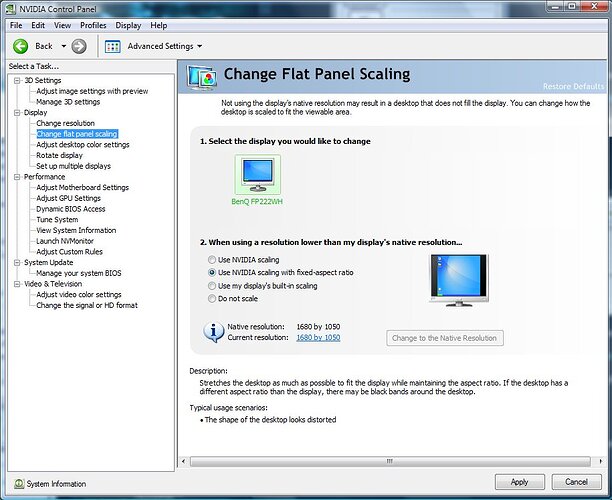
Task: Open the Help menu
Action: [158, 24]
